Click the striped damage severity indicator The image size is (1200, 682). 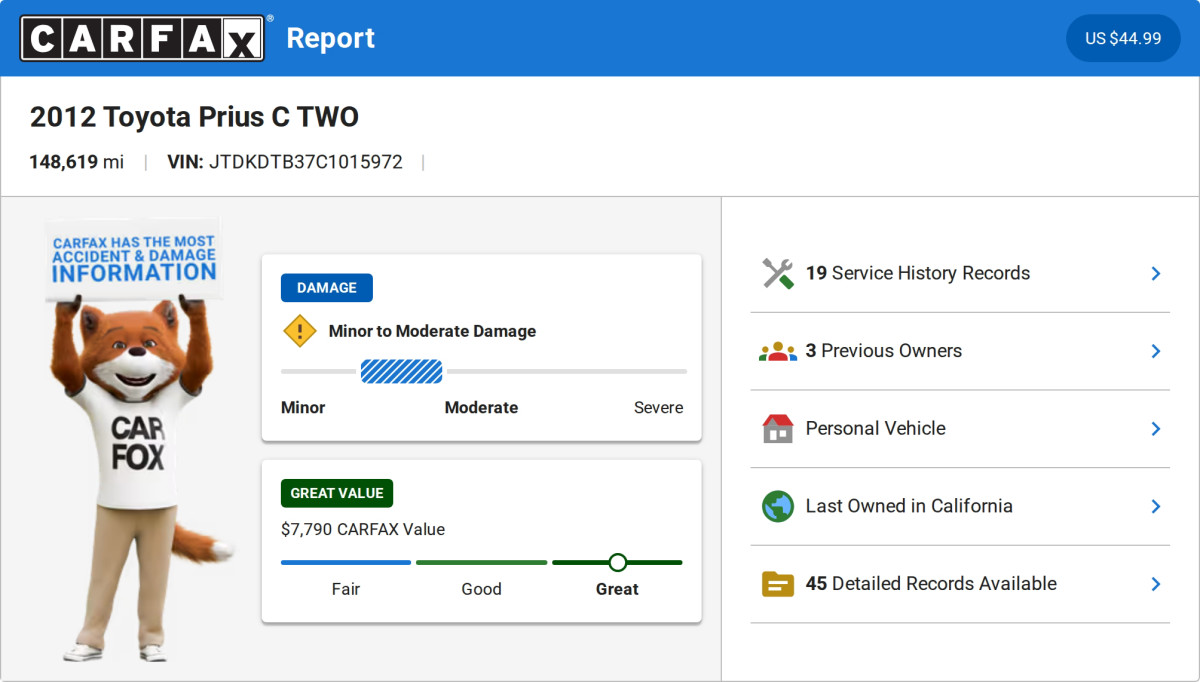[x=401, y=372]
